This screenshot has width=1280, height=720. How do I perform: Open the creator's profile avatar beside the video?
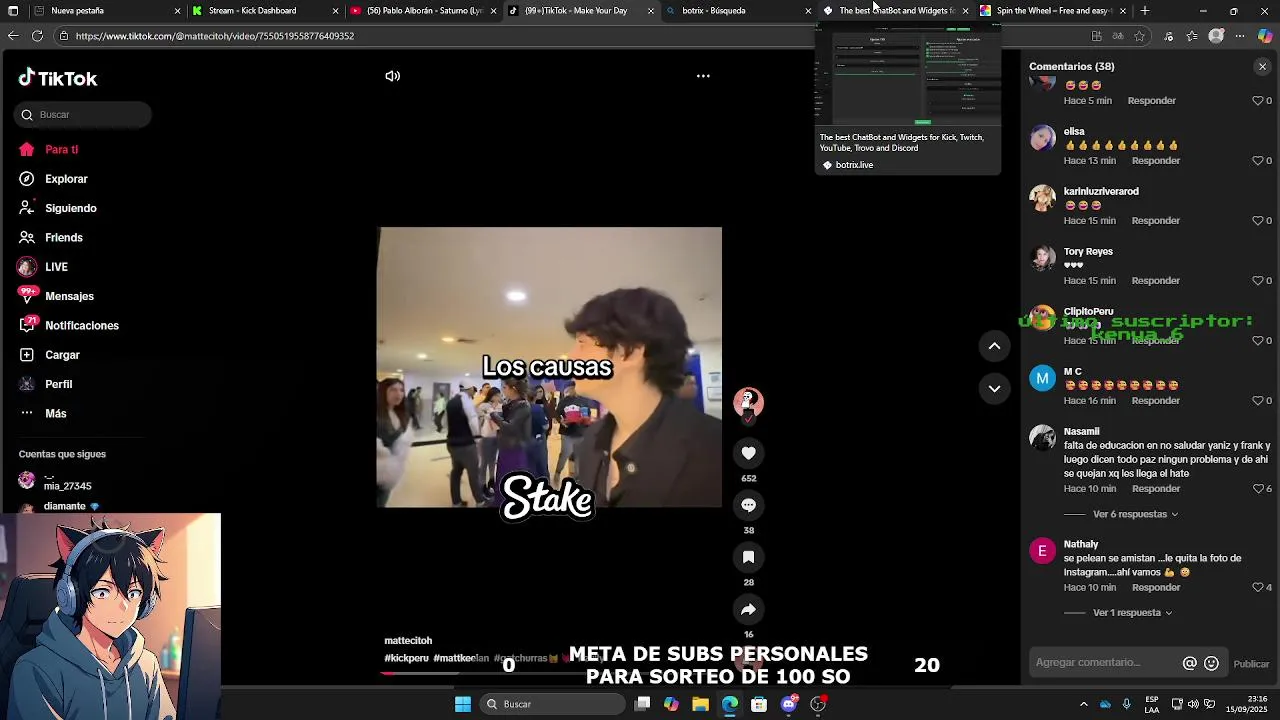tap(748, 402)
